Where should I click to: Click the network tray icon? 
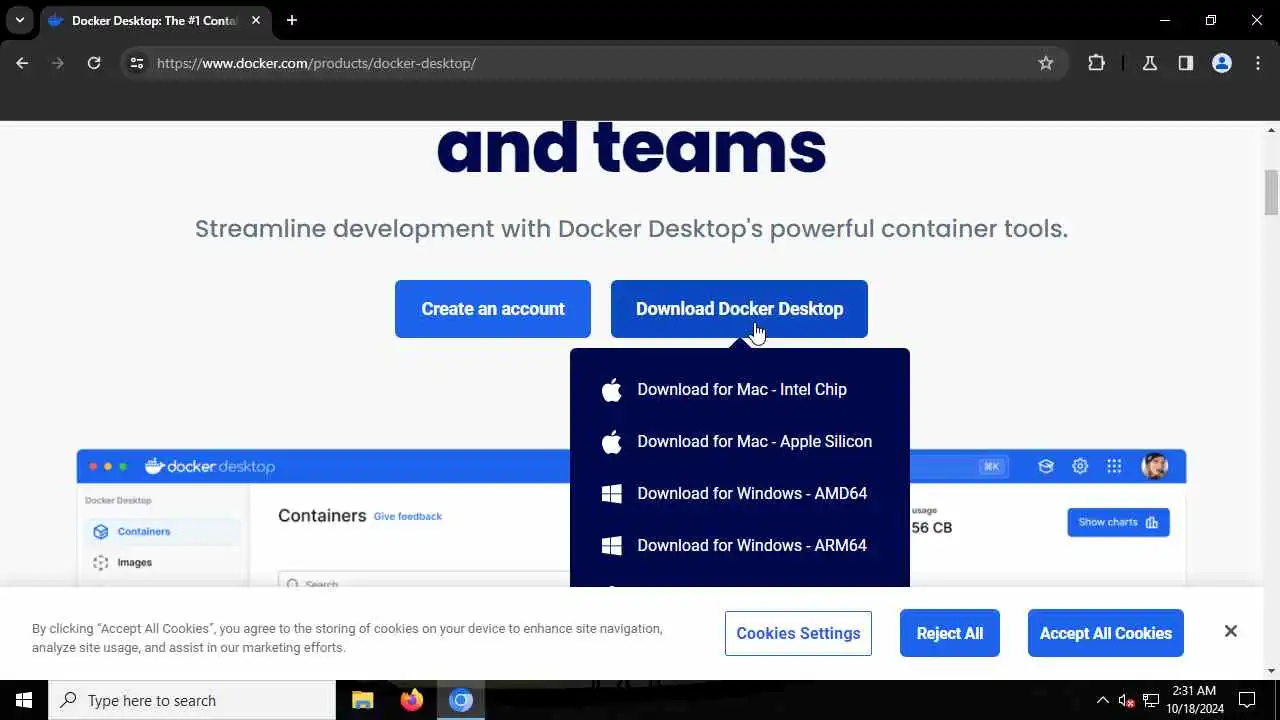click(x=1151, y=700)
